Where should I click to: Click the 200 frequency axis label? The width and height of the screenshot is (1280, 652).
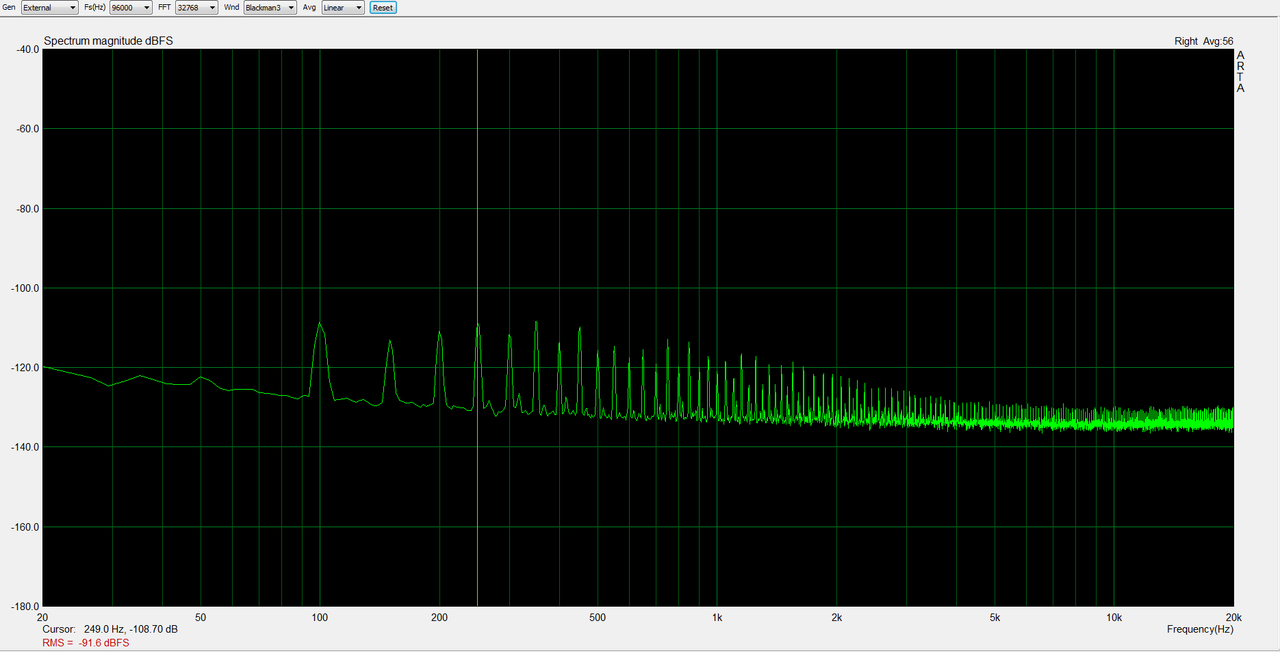point(439,617)
